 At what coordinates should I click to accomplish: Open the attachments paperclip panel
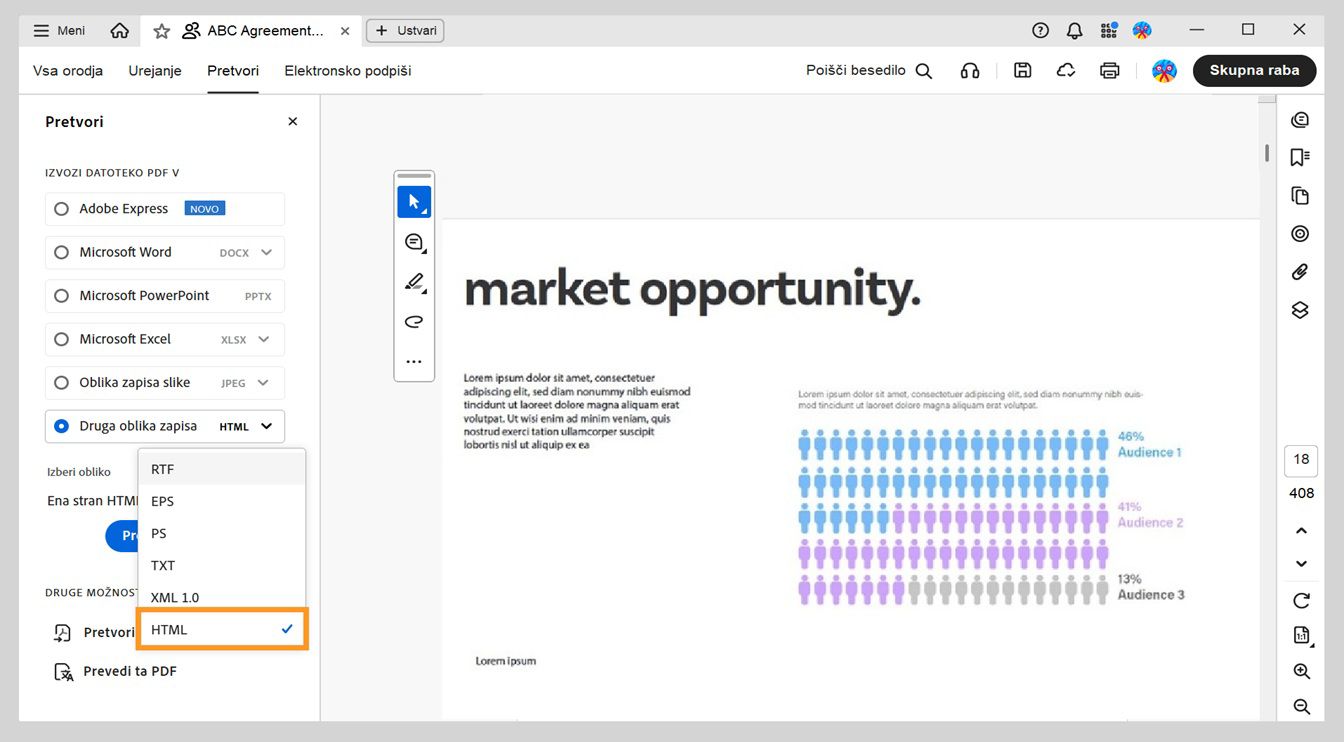pos(1300,271)
